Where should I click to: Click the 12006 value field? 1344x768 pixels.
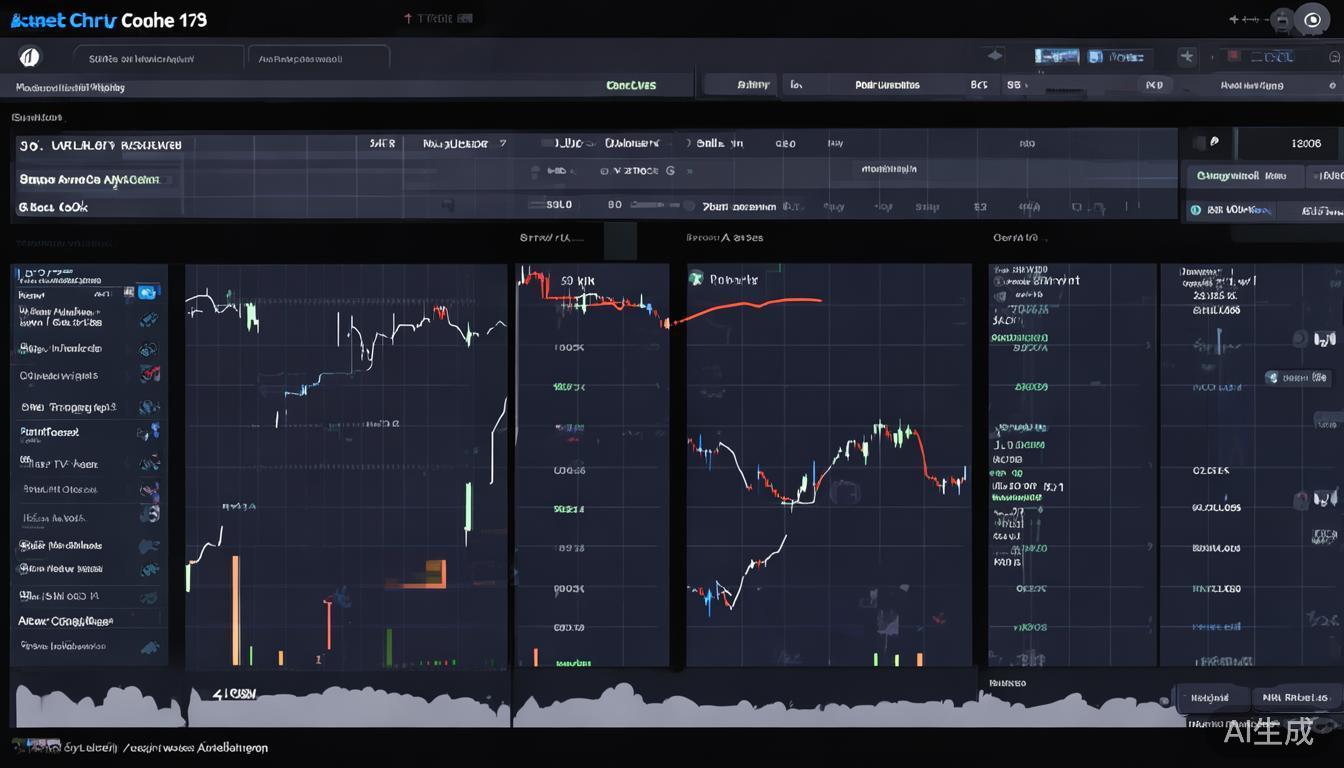[x=1305, y=143]
